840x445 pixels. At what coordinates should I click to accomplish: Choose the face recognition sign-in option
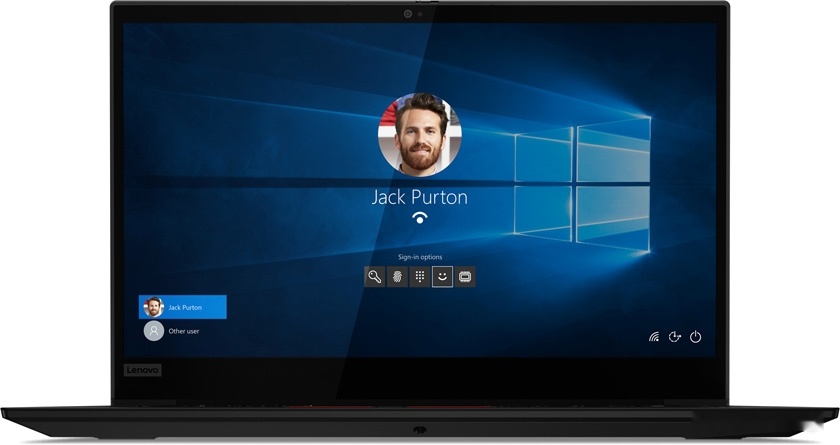[442, 277]
